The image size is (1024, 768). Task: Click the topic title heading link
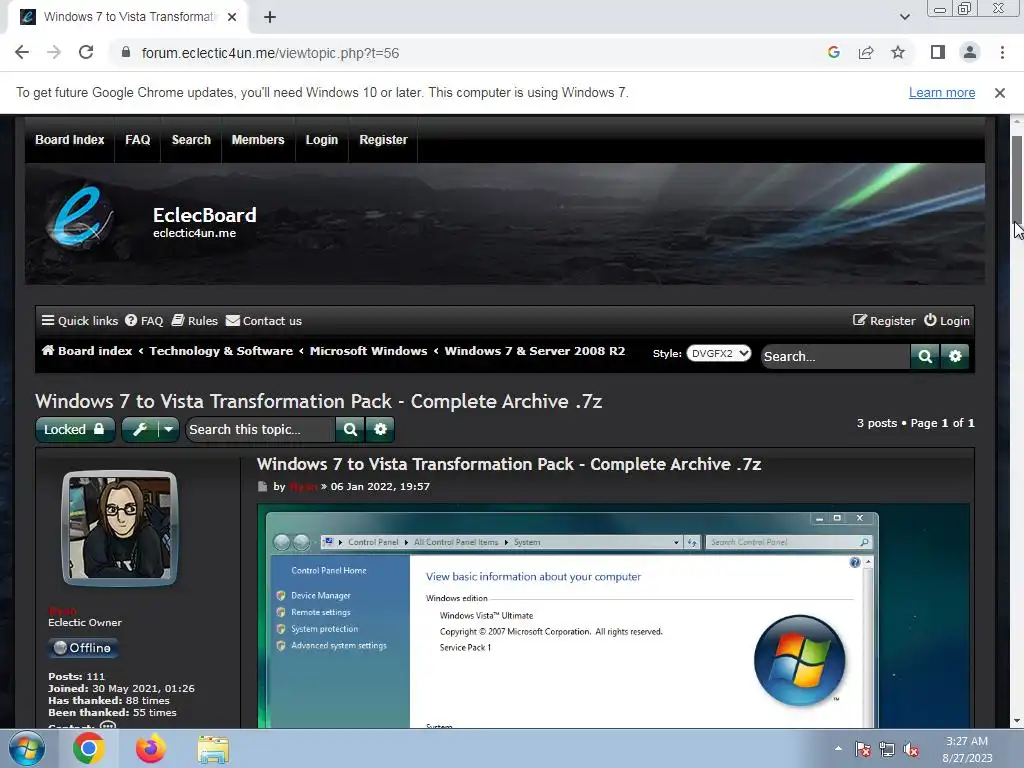(319, 401)
